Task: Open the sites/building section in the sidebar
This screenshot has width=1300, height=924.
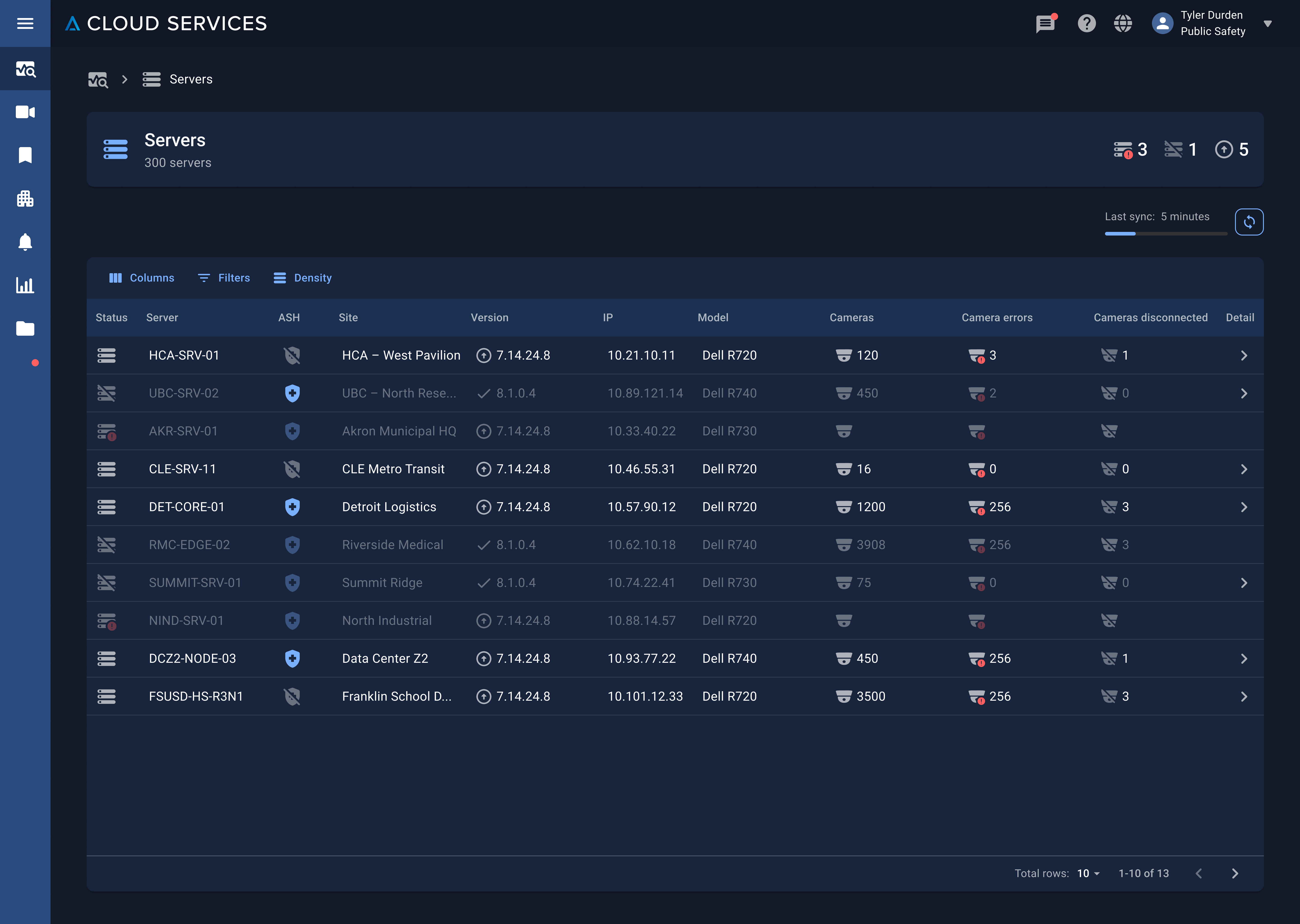Action: click(x=25, y=199)
